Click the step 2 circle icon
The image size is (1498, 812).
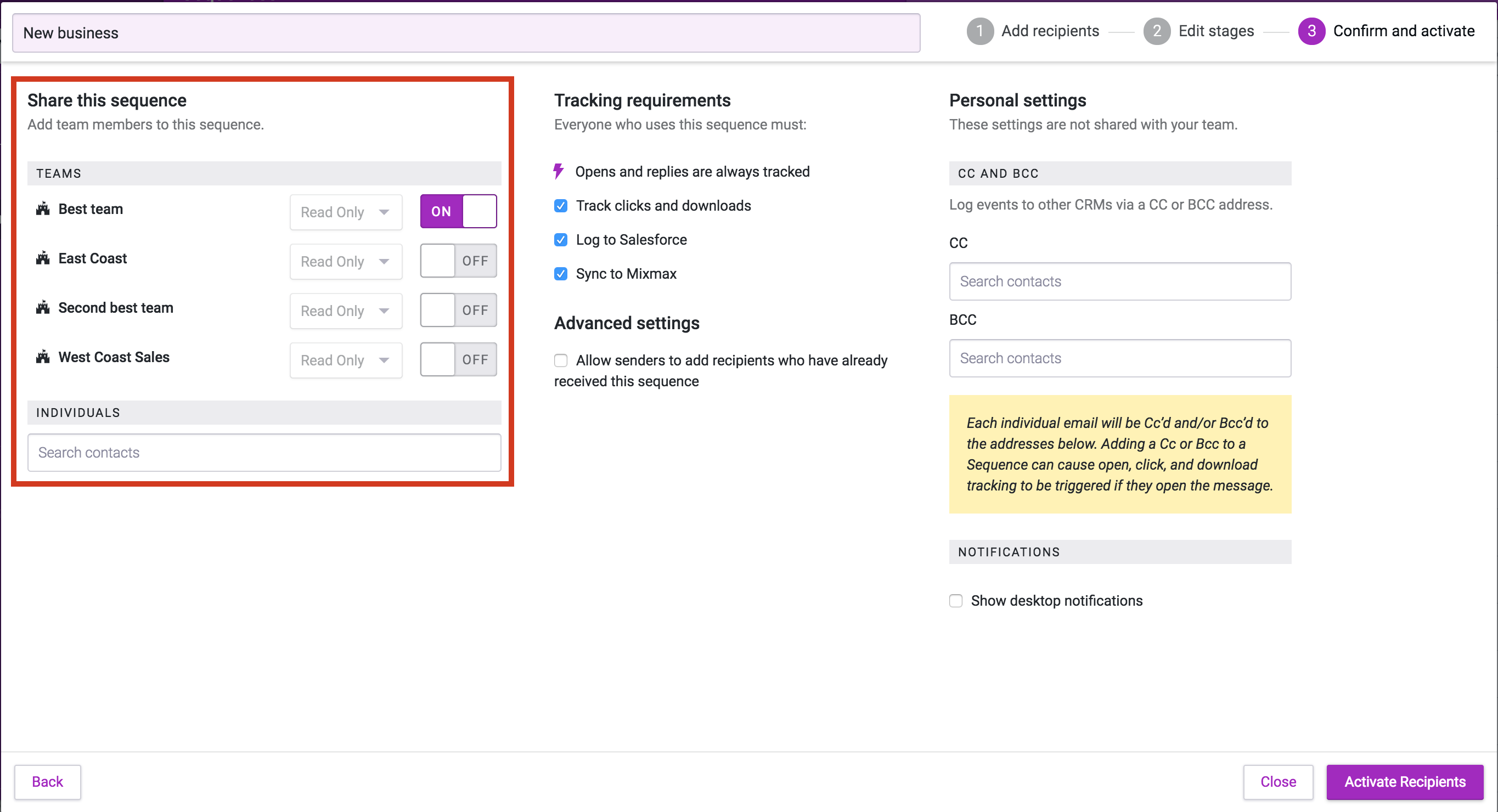1157,31
